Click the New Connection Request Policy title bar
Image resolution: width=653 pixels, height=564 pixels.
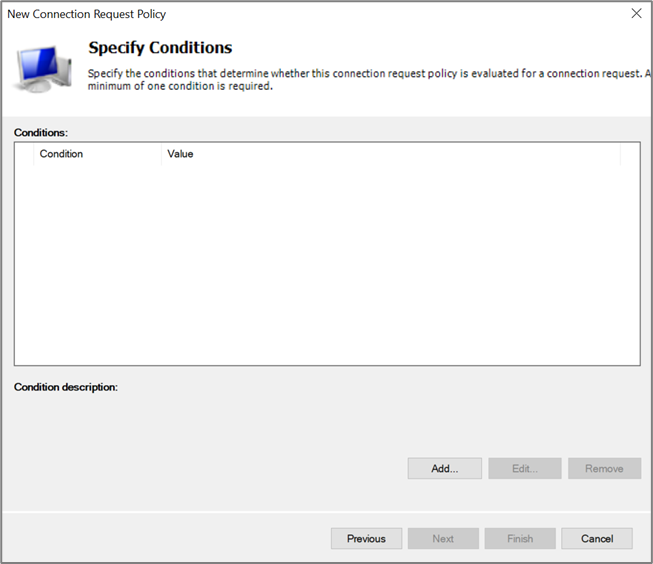click(x=300, y=14)
